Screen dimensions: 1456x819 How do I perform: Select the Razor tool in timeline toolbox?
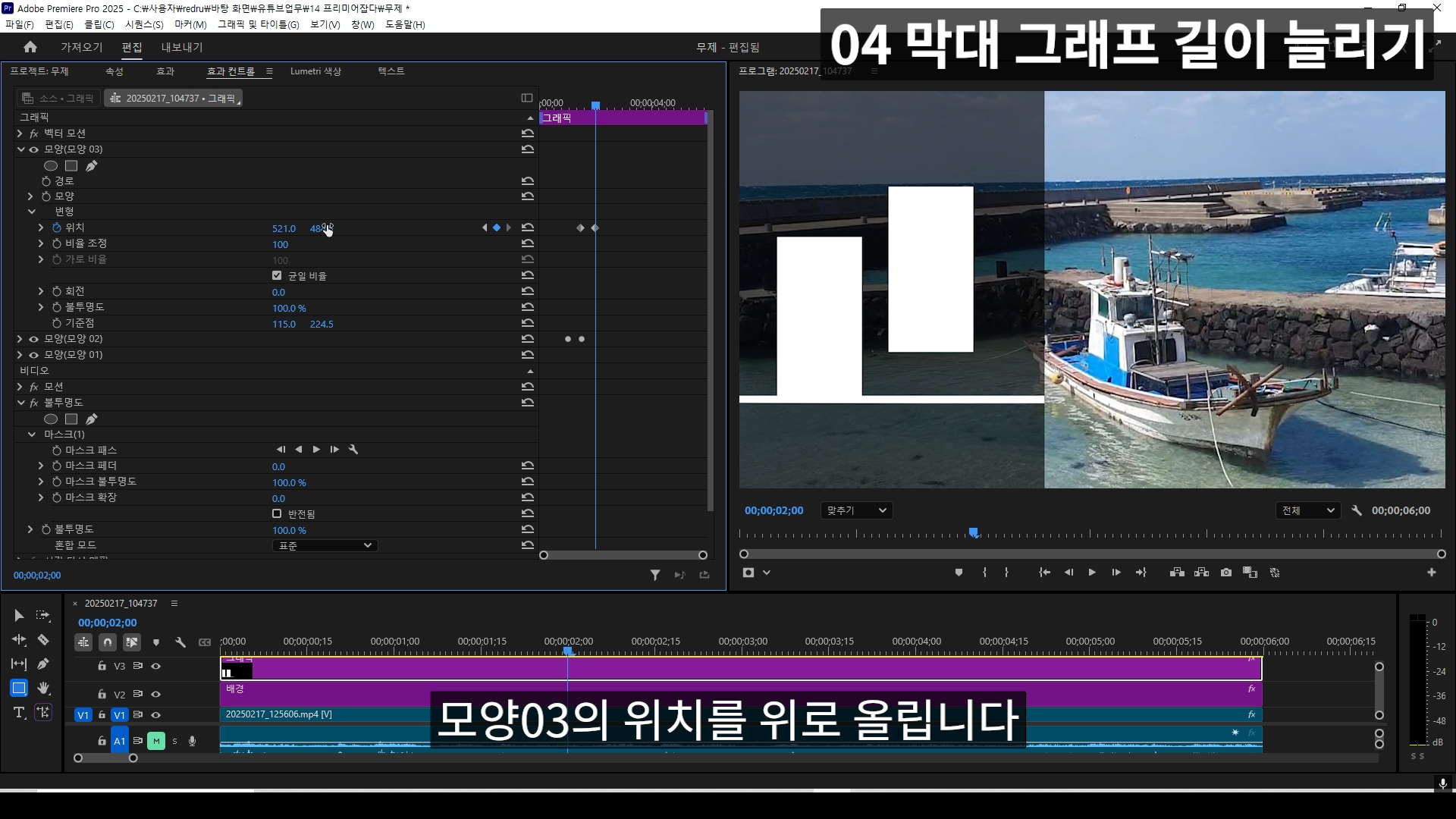43,640
